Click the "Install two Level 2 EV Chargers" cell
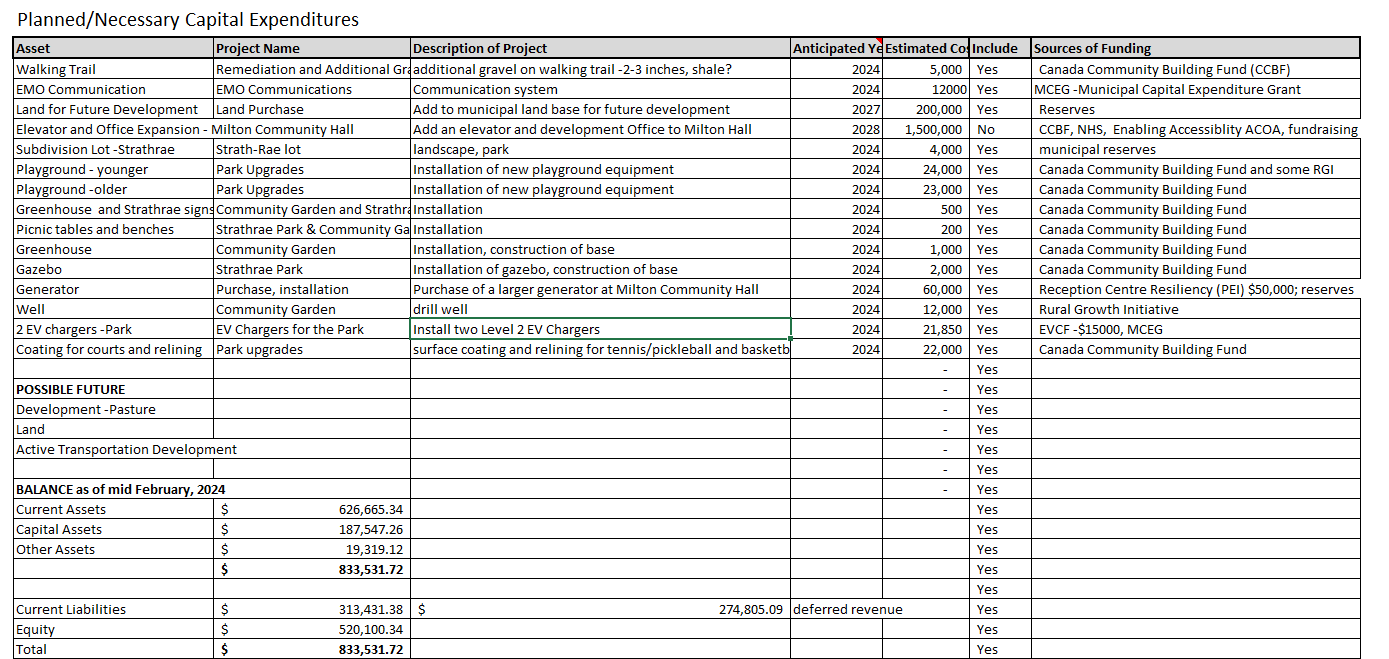1389x659 pixels. click(600, 329)
